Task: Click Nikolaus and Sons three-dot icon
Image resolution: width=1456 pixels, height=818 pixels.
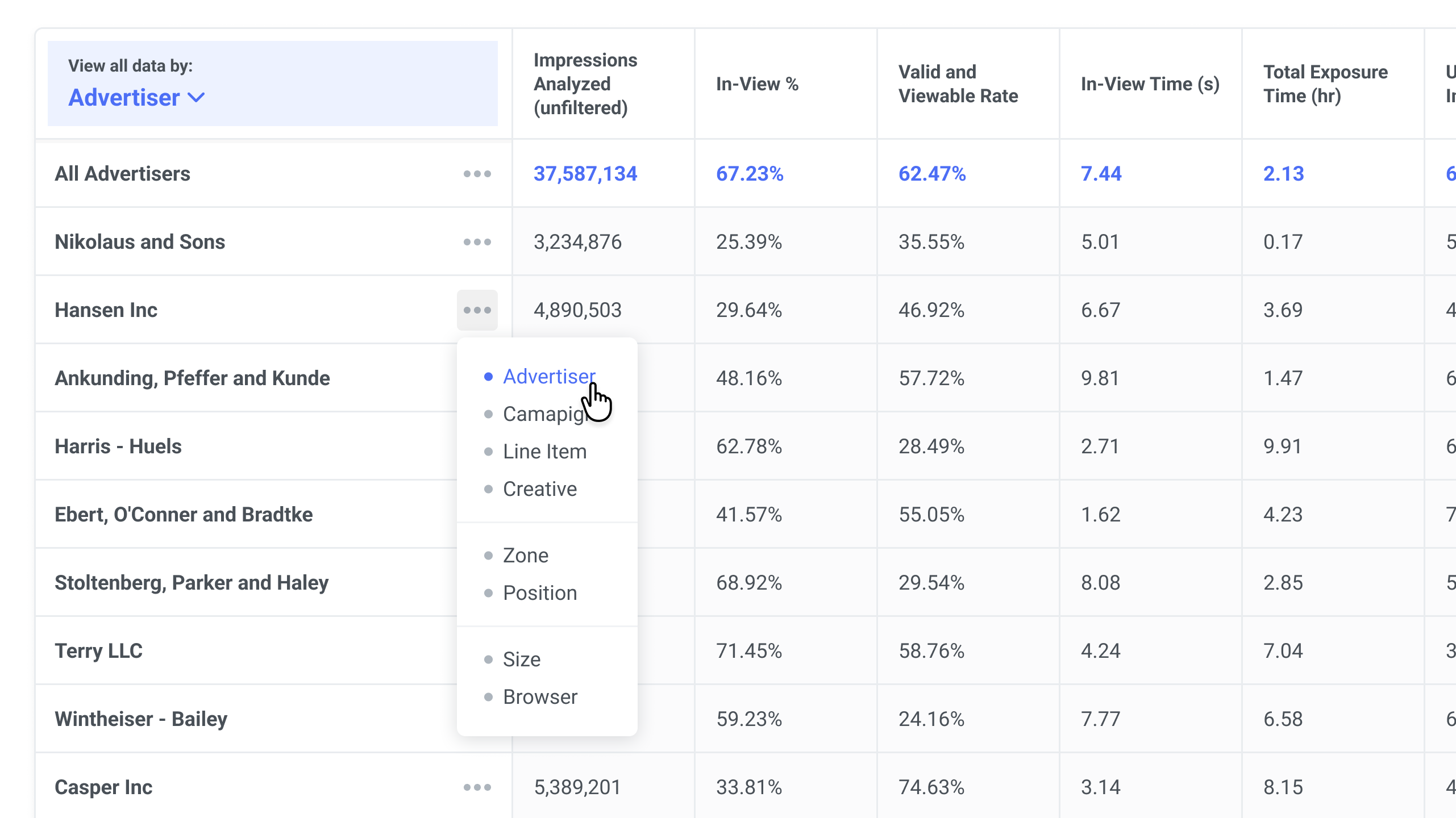Action: 477,242
